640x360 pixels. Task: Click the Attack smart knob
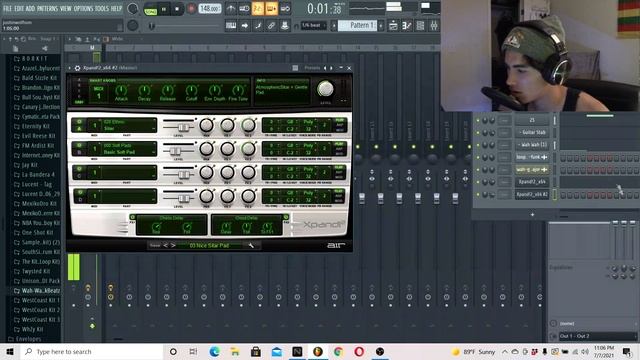click(121, 91)
